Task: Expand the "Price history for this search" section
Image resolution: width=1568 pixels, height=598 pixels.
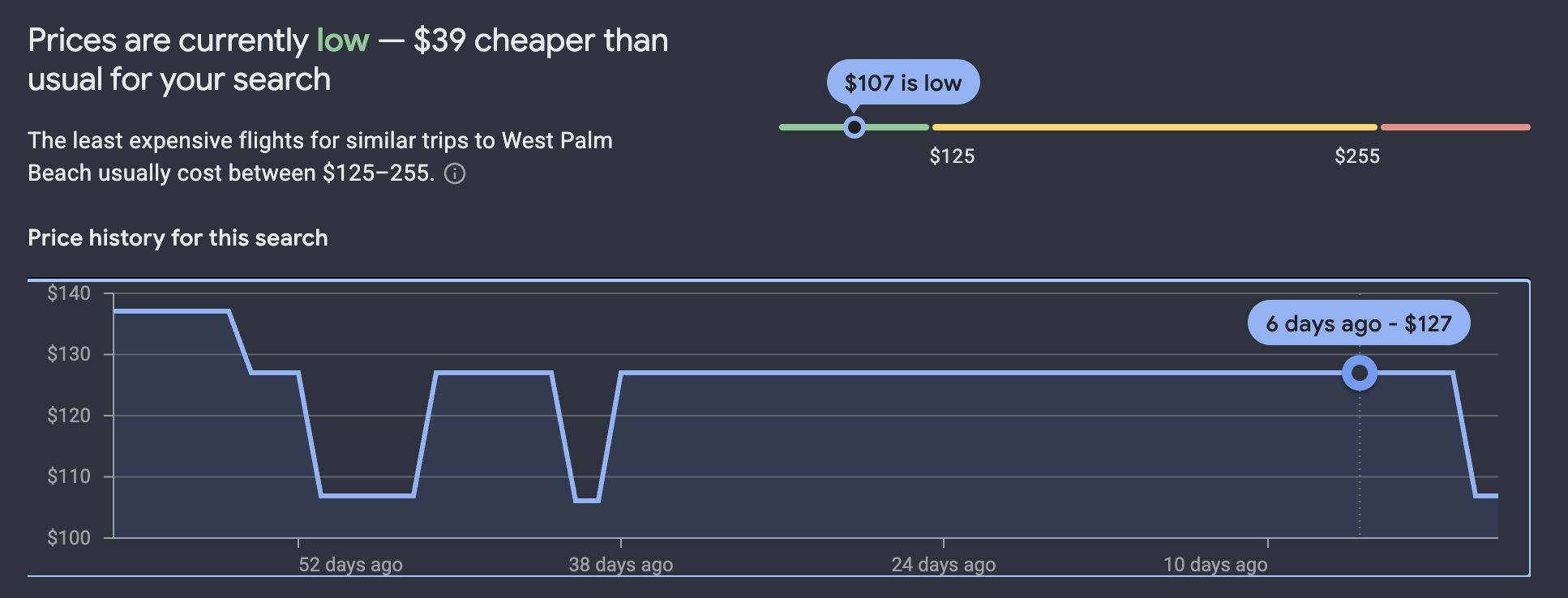Action: 177,237
